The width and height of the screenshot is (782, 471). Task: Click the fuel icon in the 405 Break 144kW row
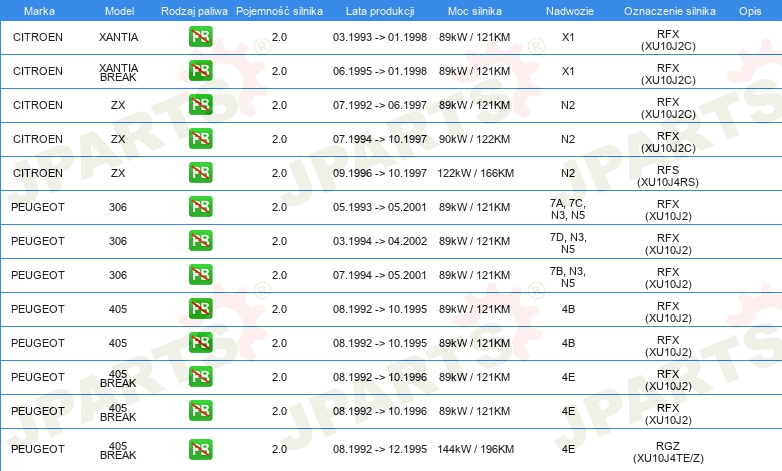click(200, 449)
